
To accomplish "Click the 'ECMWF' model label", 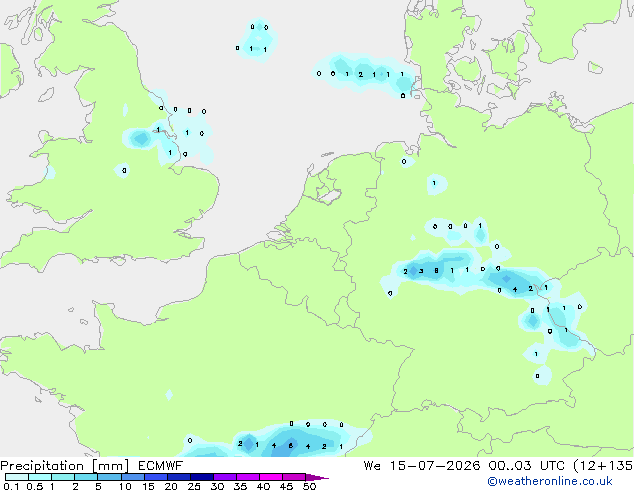I will click(161, 466).
